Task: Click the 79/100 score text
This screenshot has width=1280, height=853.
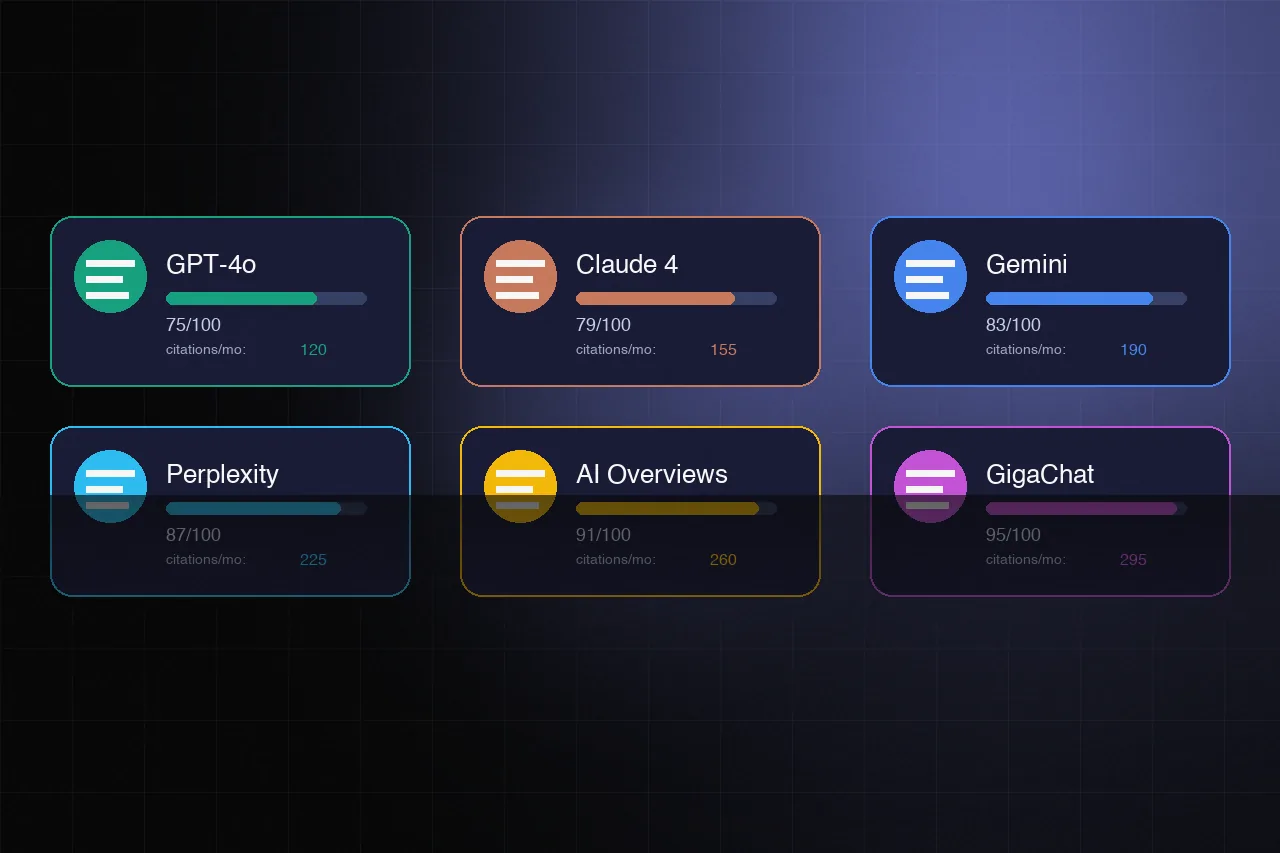Action: click(603, 325)
